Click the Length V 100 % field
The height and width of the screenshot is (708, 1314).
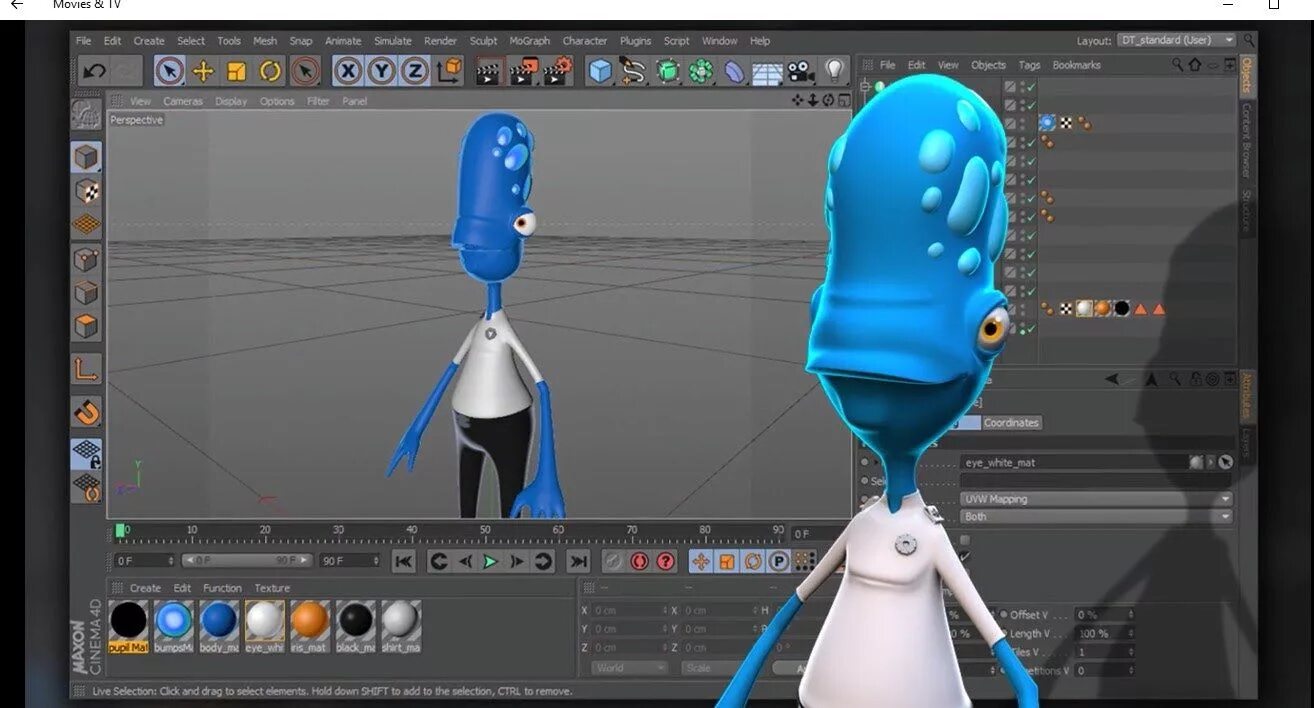[1105, 633]
